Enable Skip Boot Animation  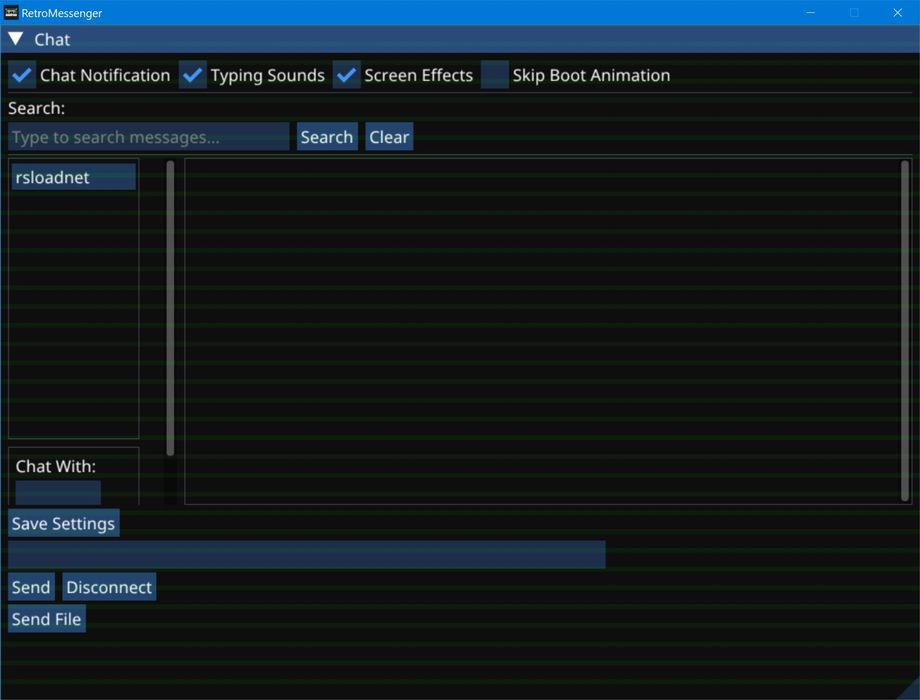coord(495,75)
